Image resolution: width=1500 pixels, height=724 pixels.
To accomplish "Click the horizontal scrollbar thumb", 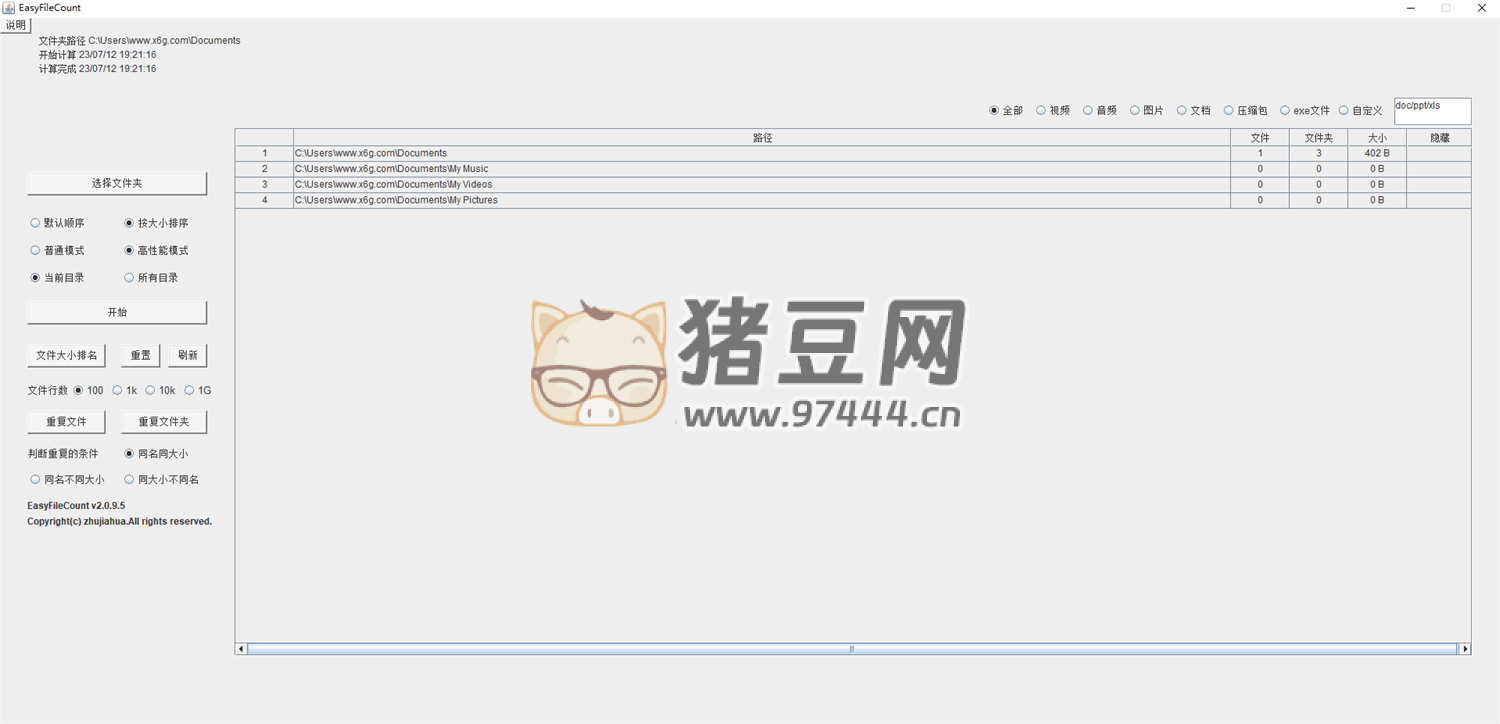I will (852, 649).
